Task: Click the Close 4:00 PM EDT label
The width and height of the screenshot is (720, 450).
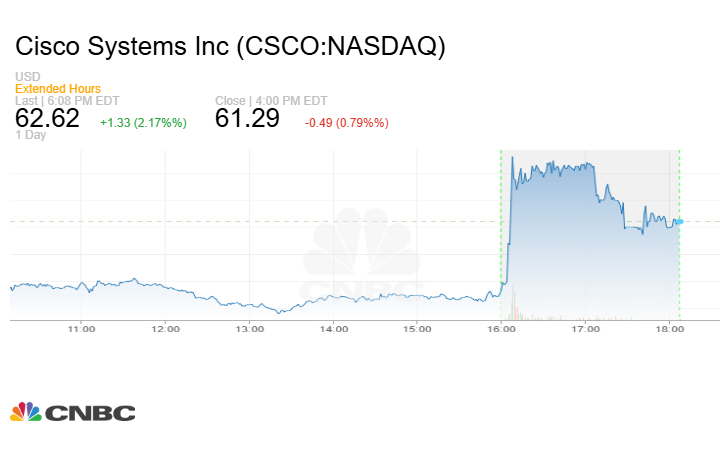Action: 269,101
